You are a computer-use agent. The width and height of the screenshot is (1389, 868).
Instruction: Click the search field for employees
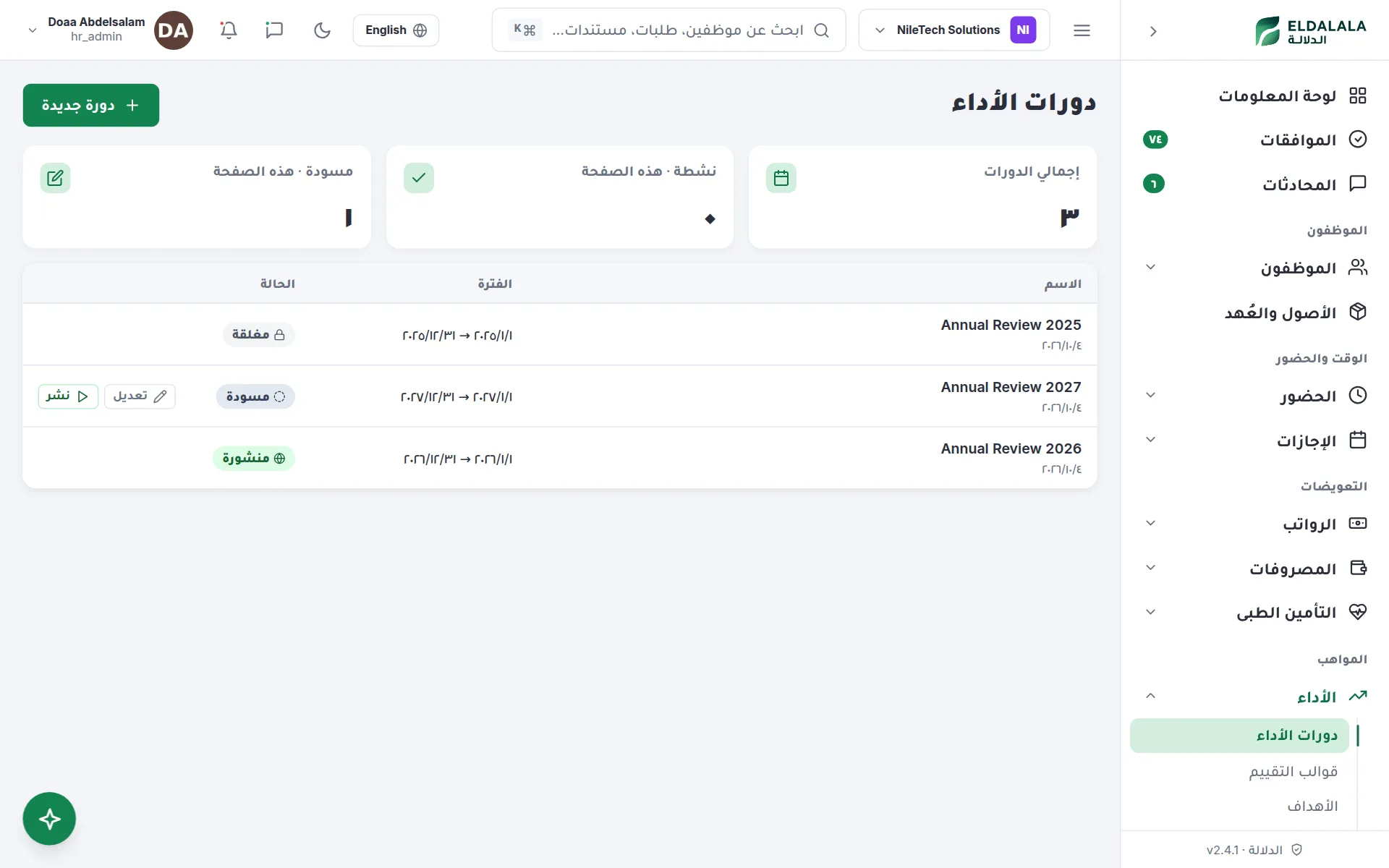point(668,30)
